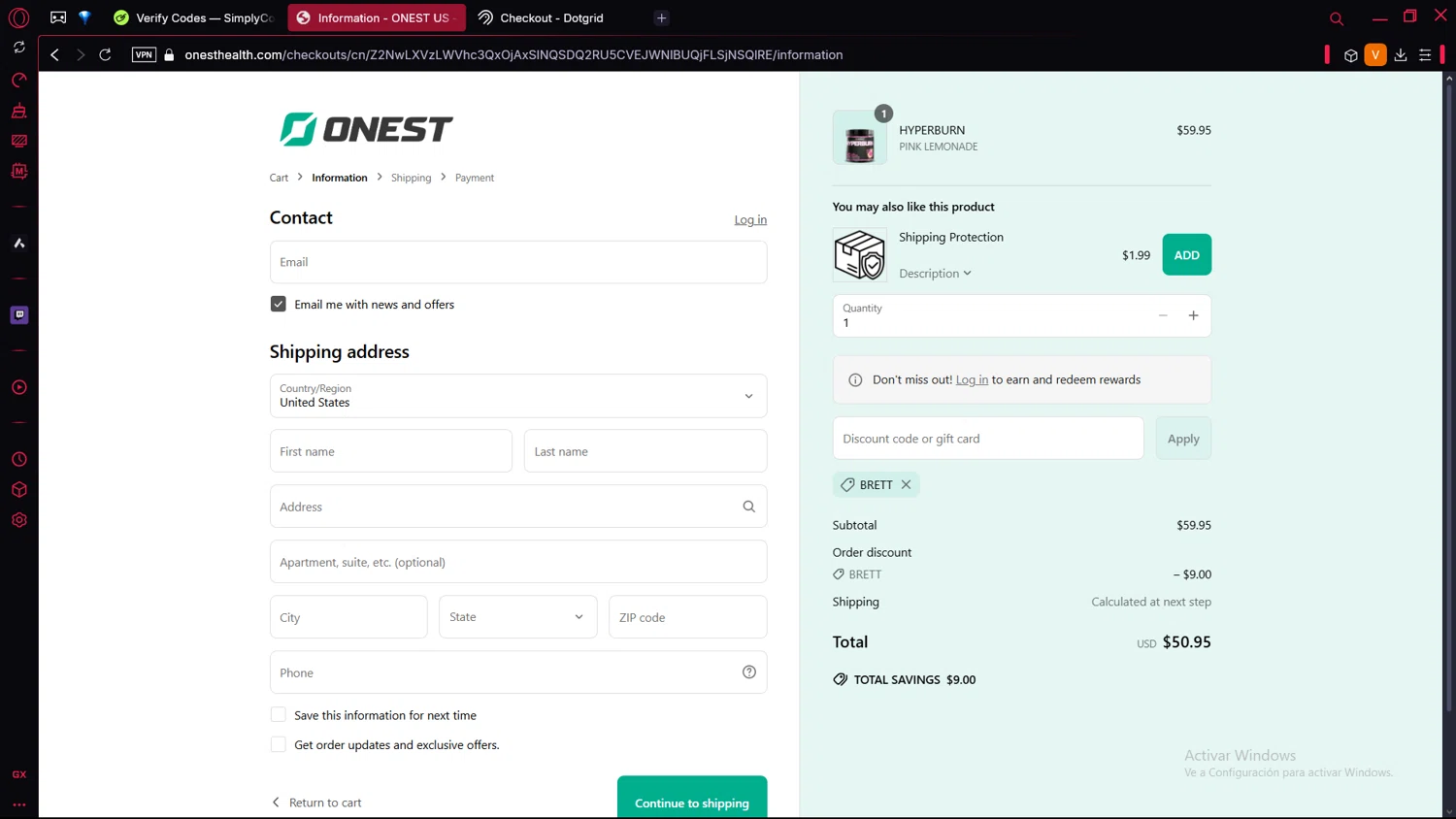Uncheck Email me with news and offers

(x=279, y=304)
